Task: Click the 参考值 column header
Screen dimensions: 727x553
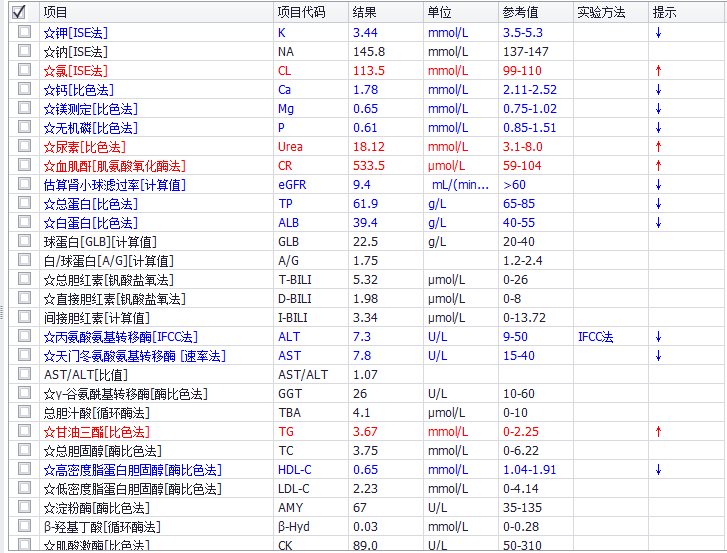Action: click(520, 13)
